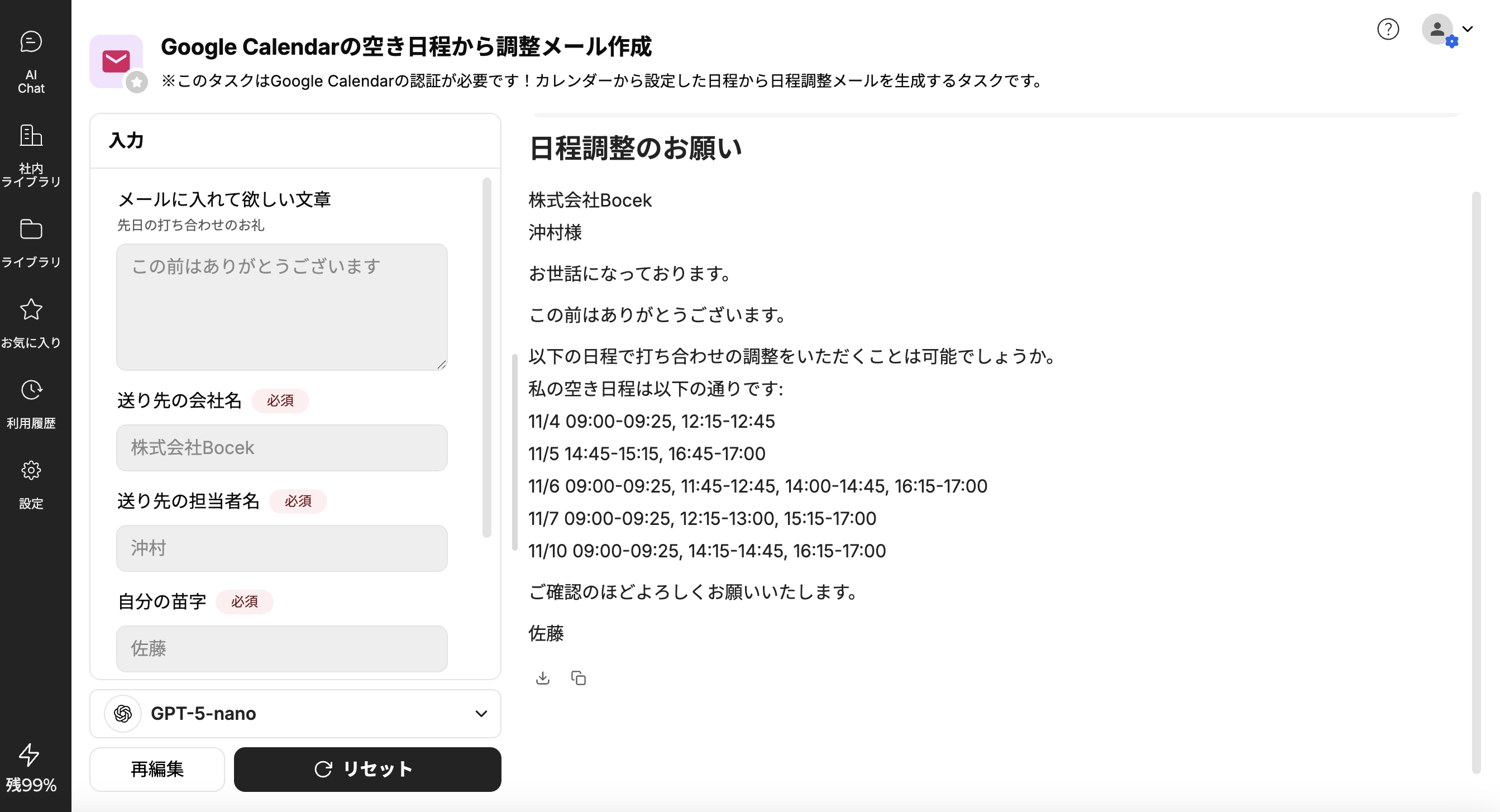Click the 残99% usage indicator

pos(31,769)
